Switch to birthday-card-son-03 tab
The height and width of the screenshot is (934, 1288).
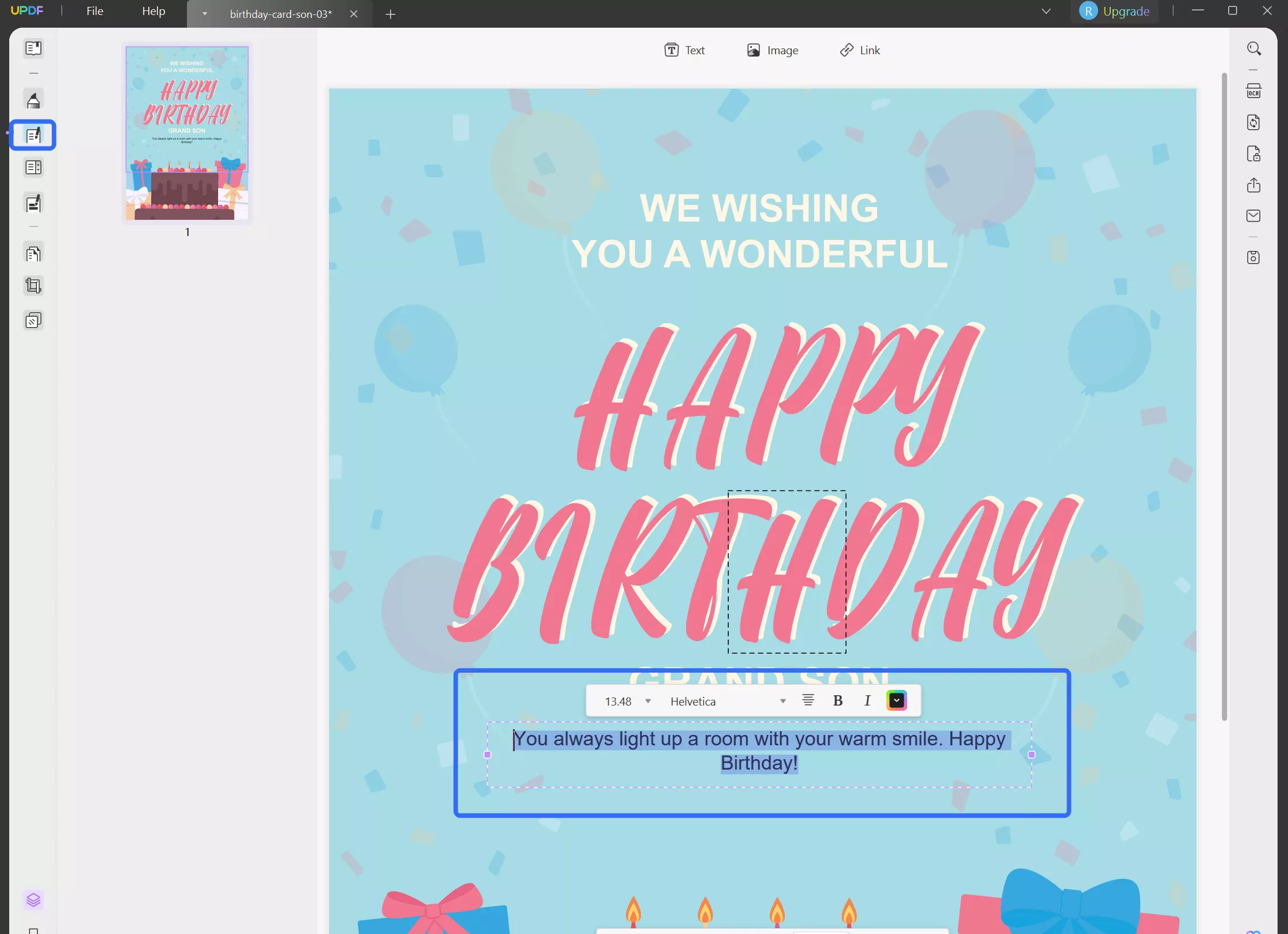pyautogui.click(x=280, y=14)
